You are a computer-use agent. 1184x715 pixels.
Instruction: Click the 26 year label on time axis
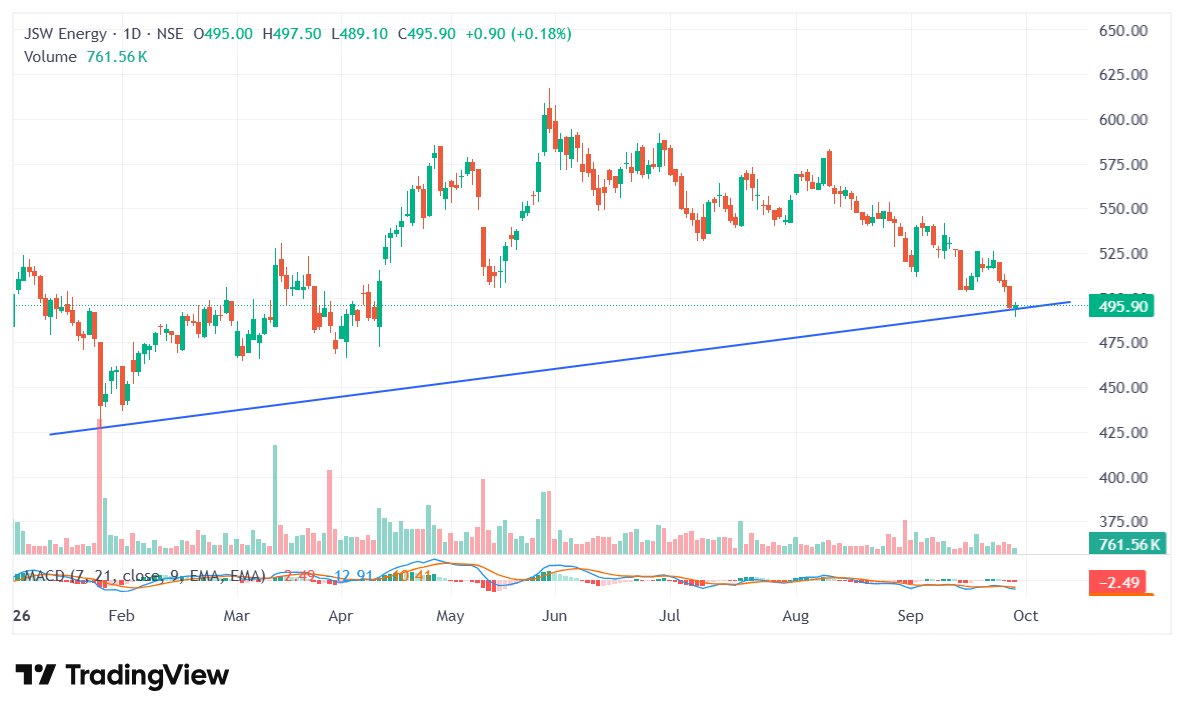click(x=22, y=616)
